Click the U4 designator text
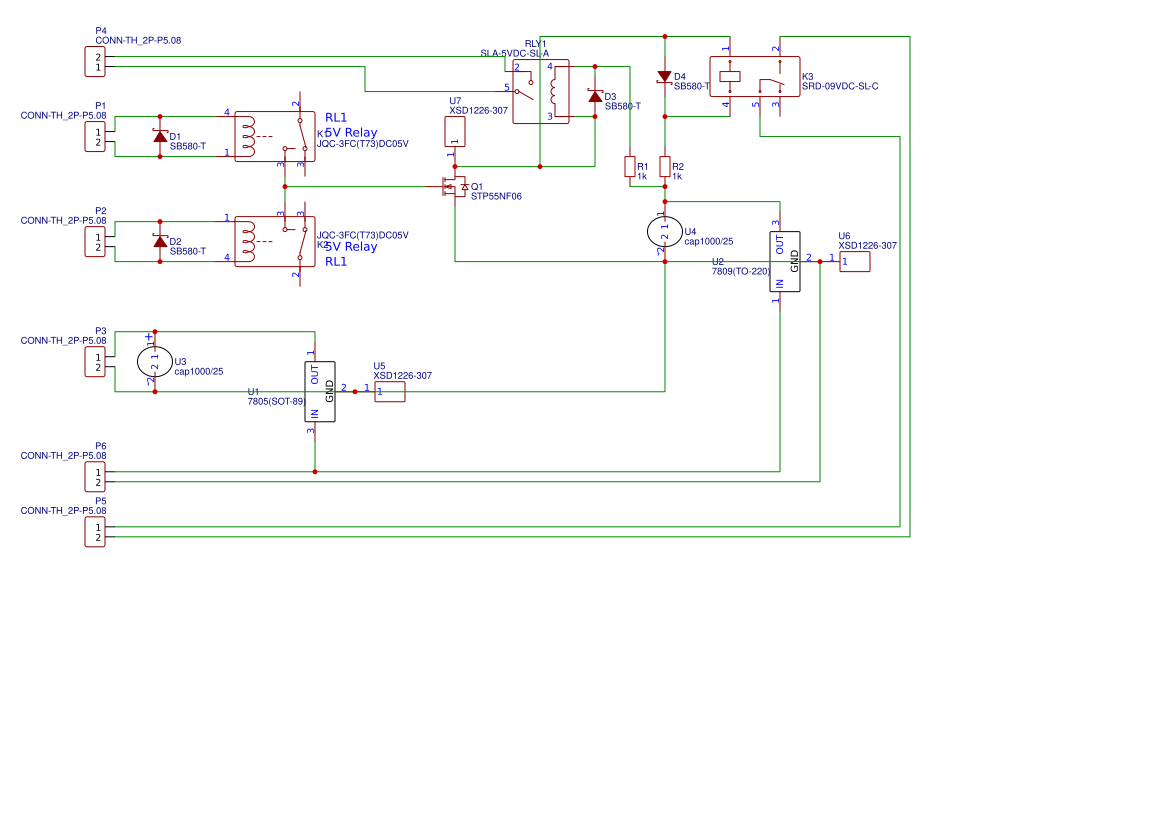The image size is (1169, 828). point(690,232)
